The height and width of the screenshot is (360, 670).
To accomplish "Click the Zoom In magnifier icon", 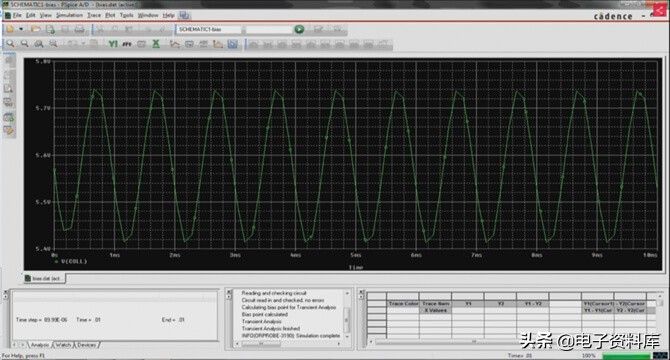I will 10,44.
